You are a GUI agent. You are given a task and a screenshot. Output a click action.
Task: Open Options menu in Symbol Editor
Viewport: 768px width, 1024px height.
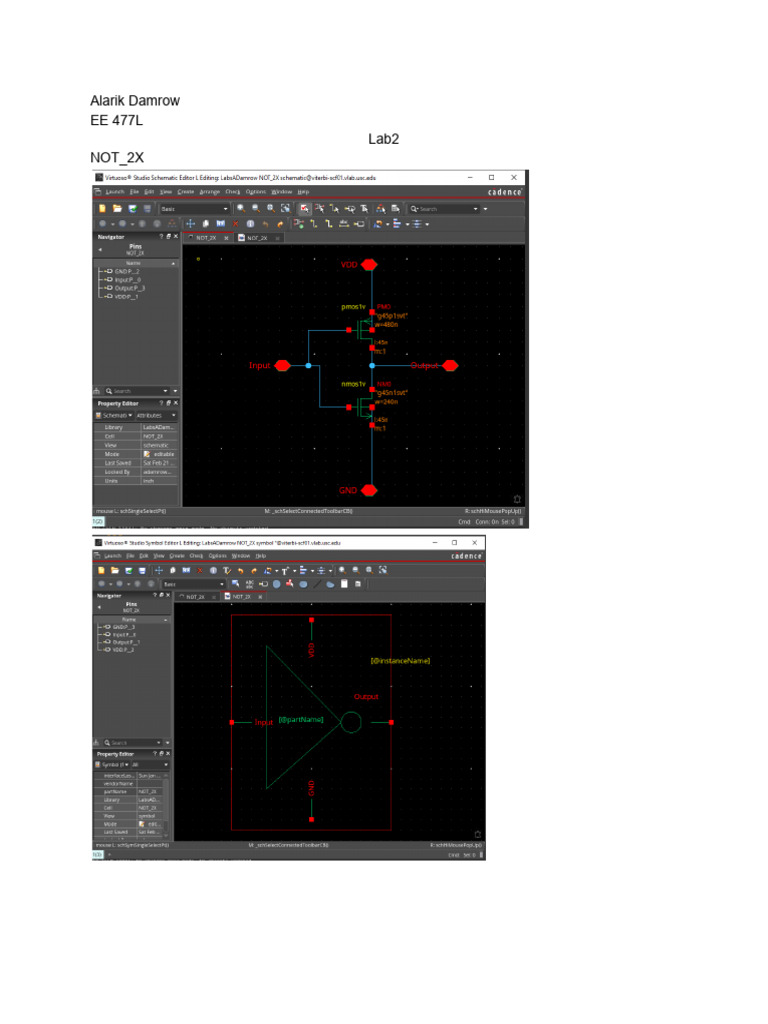(217, 556)
